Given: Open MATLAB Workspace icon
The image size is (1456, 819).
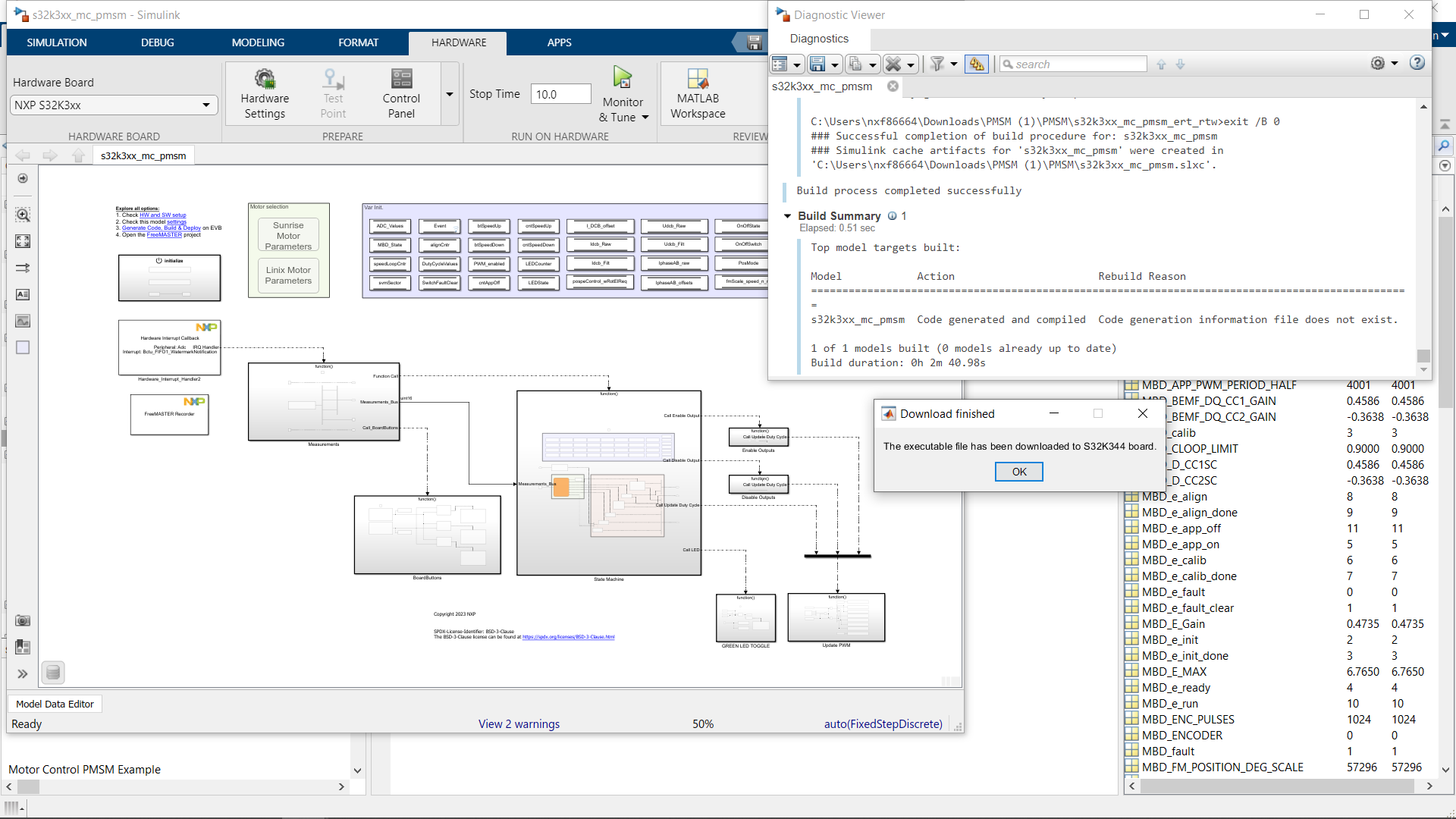Looking at the screenshot, I should 697,79.
